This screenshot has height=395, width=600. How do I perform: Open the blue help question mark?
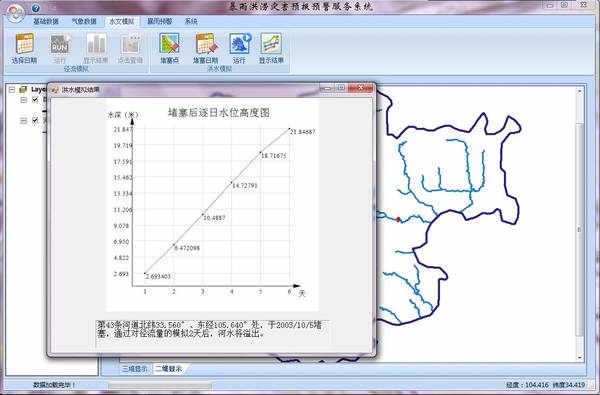pyautogui.click(x=36, y=8)
